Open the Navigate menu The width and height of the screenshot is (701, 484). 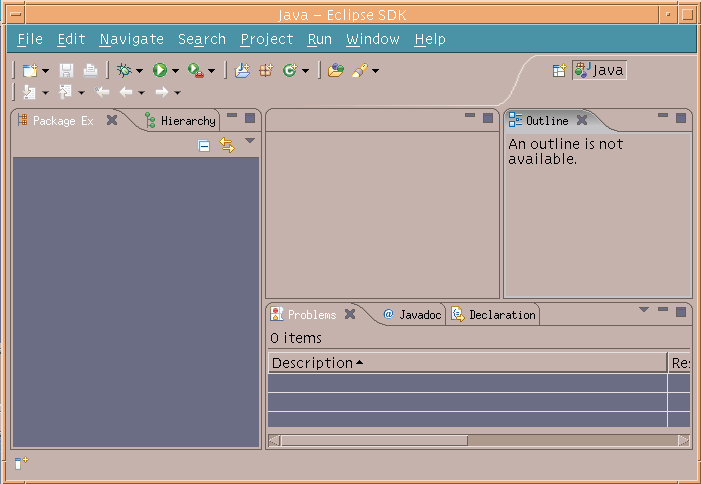point(131,39)
